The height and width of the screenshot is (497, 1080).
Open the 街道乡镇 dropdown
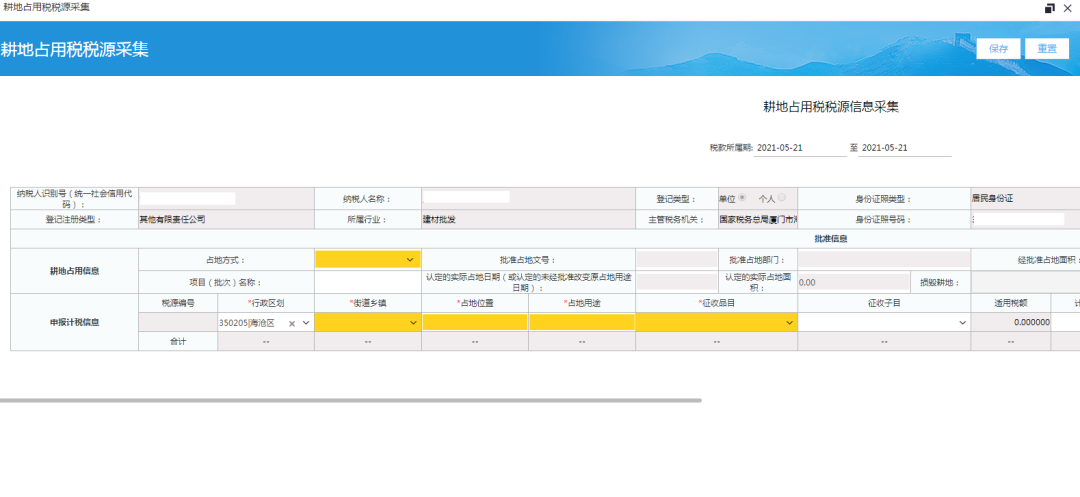pos(367,322)
